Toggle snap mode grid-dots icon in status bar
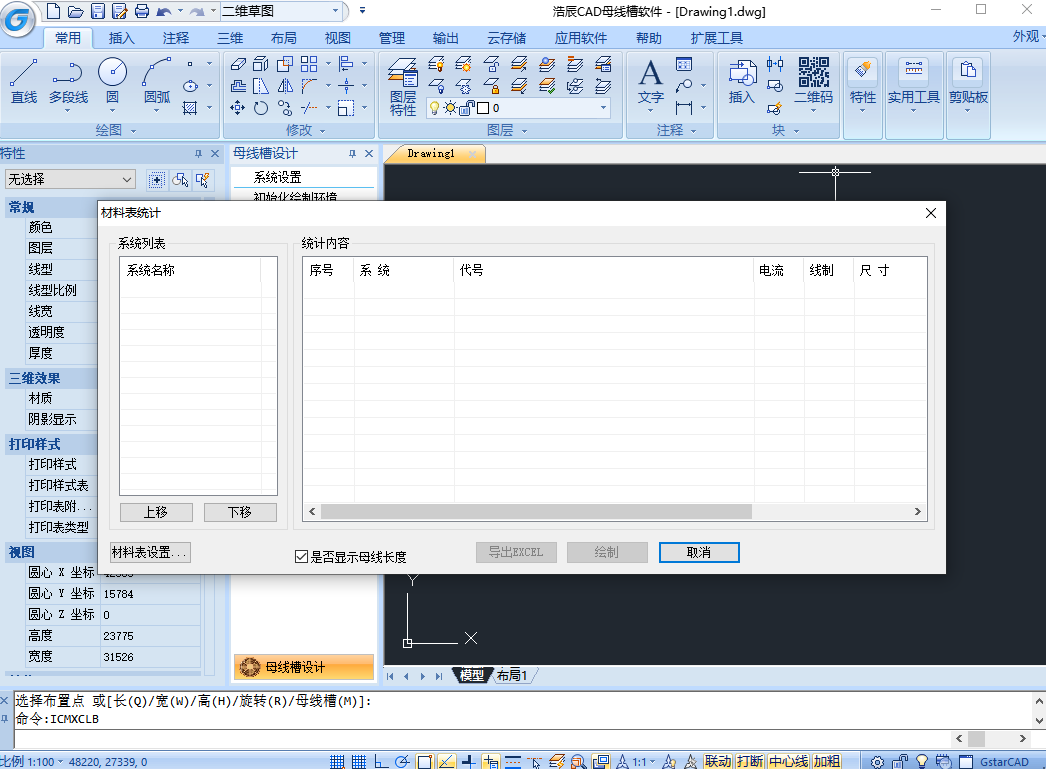Viewport: 1046px width, 769px height. click(338, 762)
